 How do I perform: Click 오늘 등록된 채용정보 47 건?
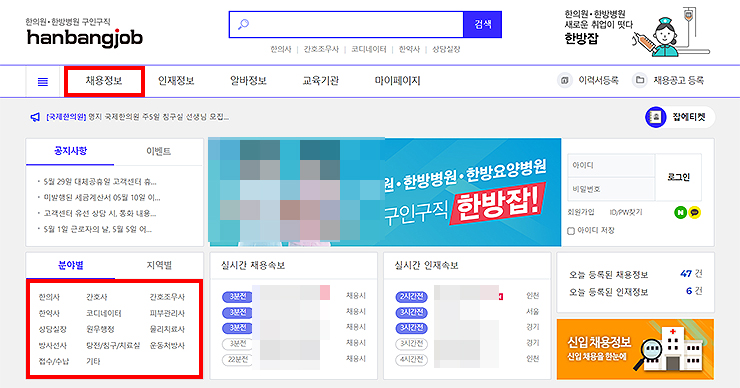pos(635,275)
